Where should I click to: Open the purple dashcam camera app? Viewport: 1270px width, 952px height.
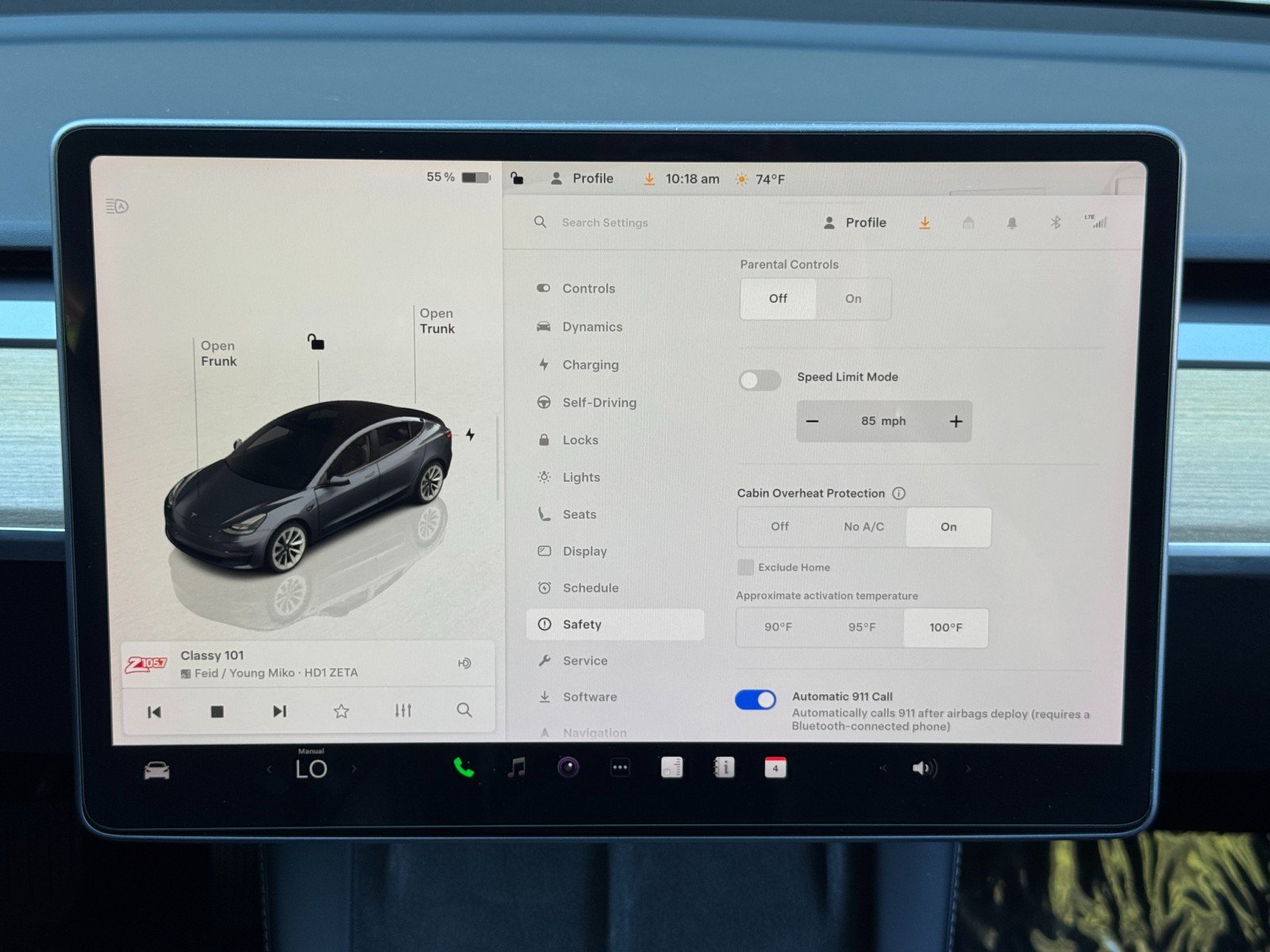point(568,767)
